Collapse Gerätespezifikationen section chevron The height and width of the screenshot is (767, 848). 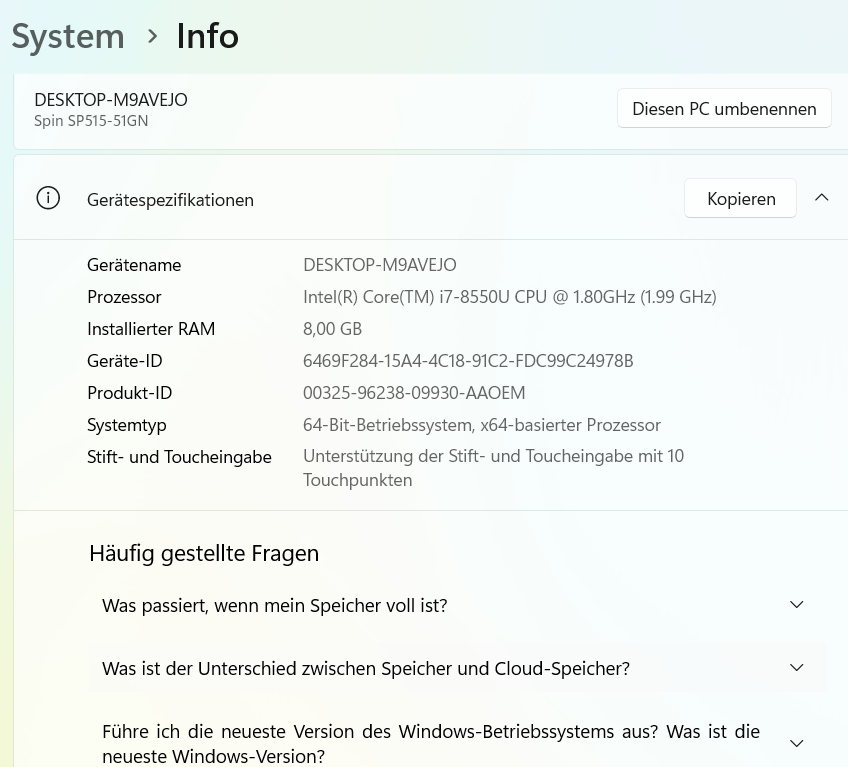[822, 198]
